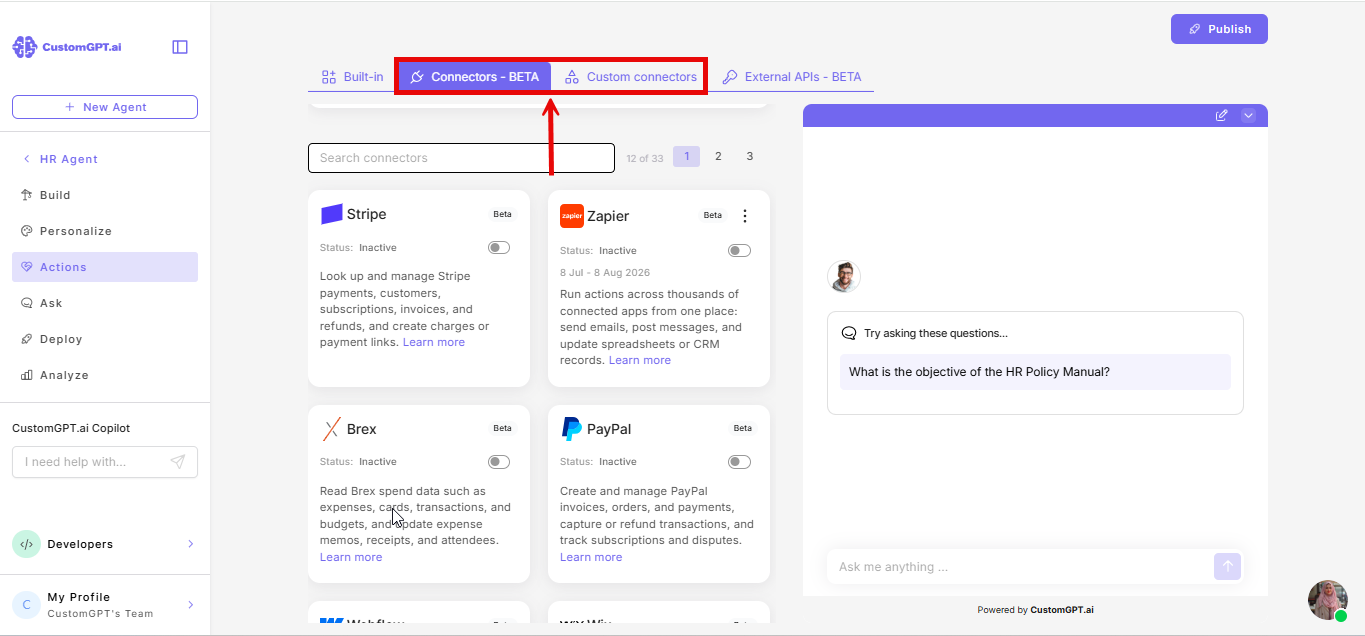Create a New Agent
The width and height of the screenshot is (1365, 636).
[x=105, y=107]
